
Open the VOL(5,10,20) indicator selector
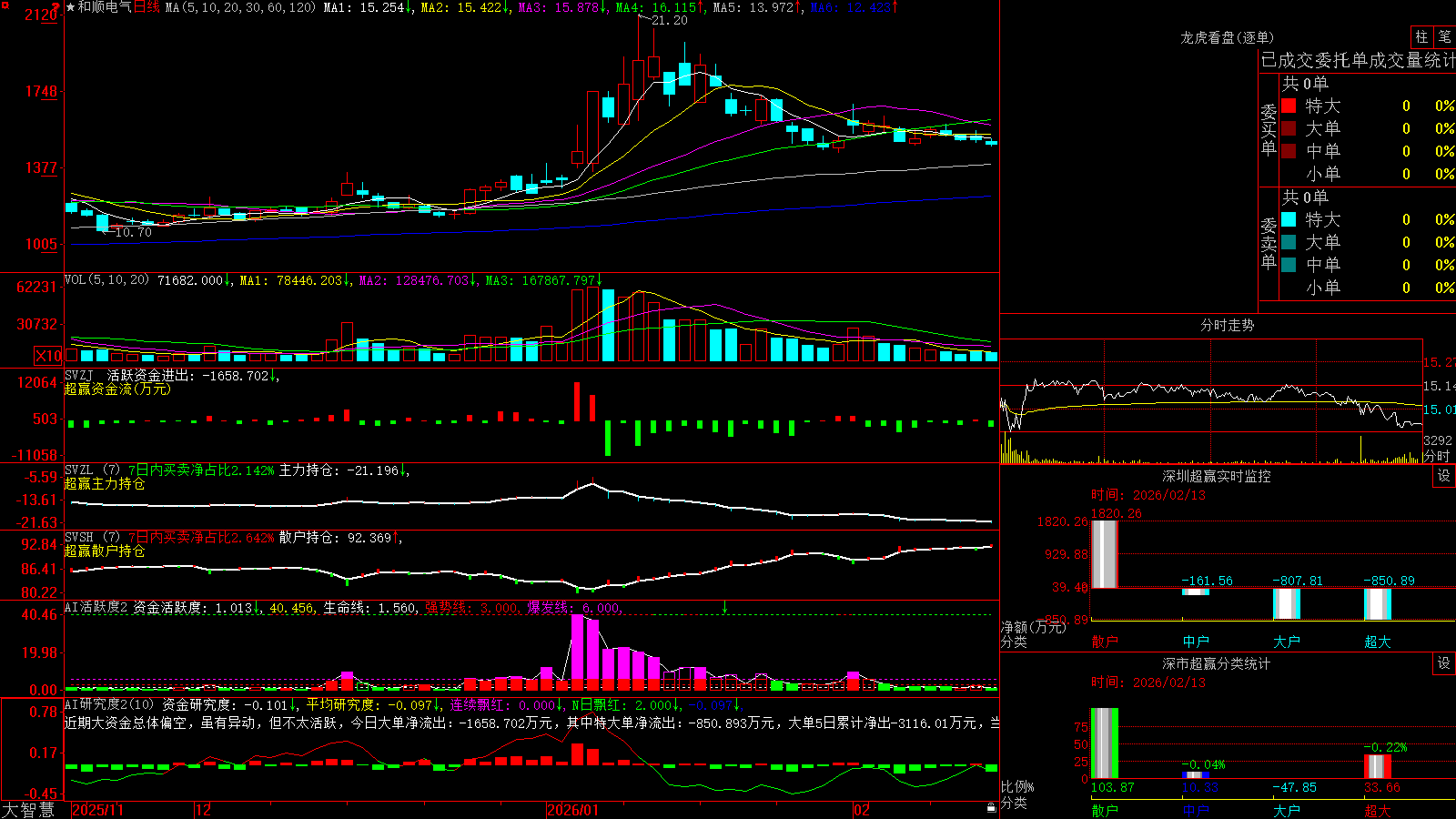click(106, 279)
